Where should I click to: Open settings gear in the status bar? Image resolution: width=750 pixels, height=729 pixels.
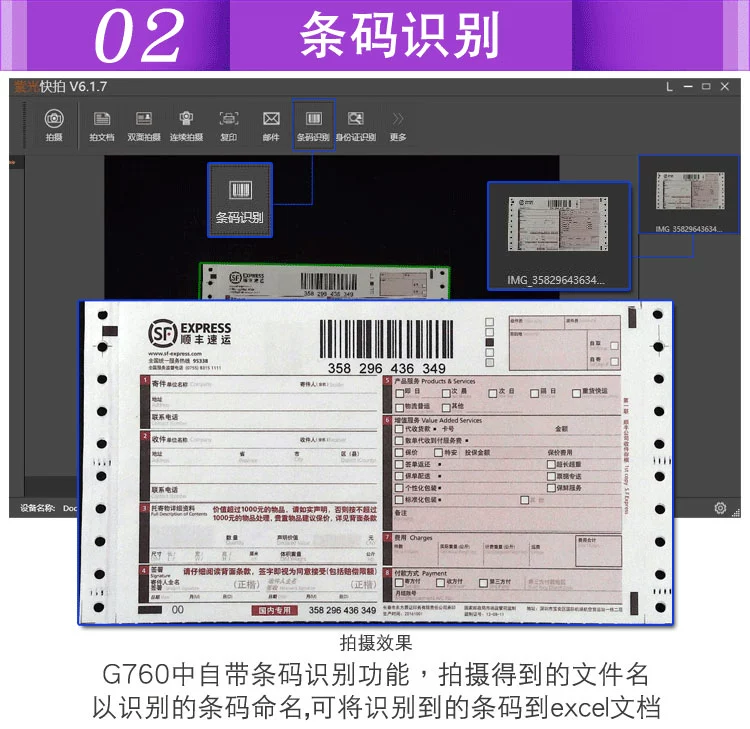click(720, 508)
